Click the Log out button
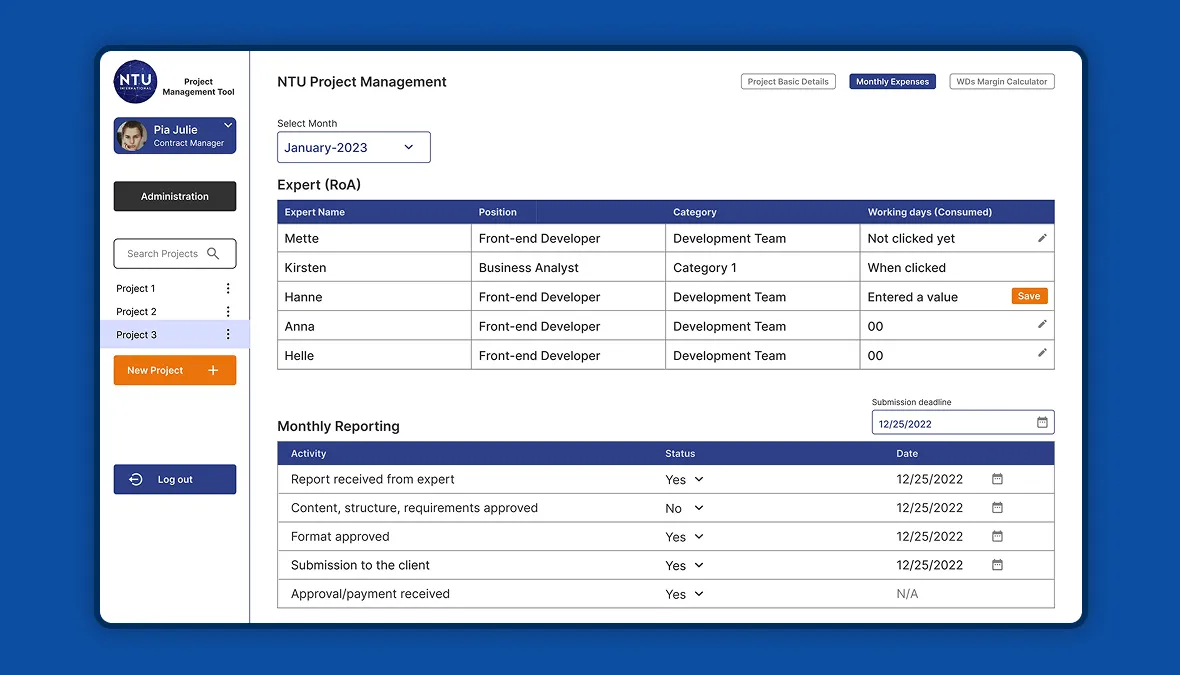 tap(175, 479)
